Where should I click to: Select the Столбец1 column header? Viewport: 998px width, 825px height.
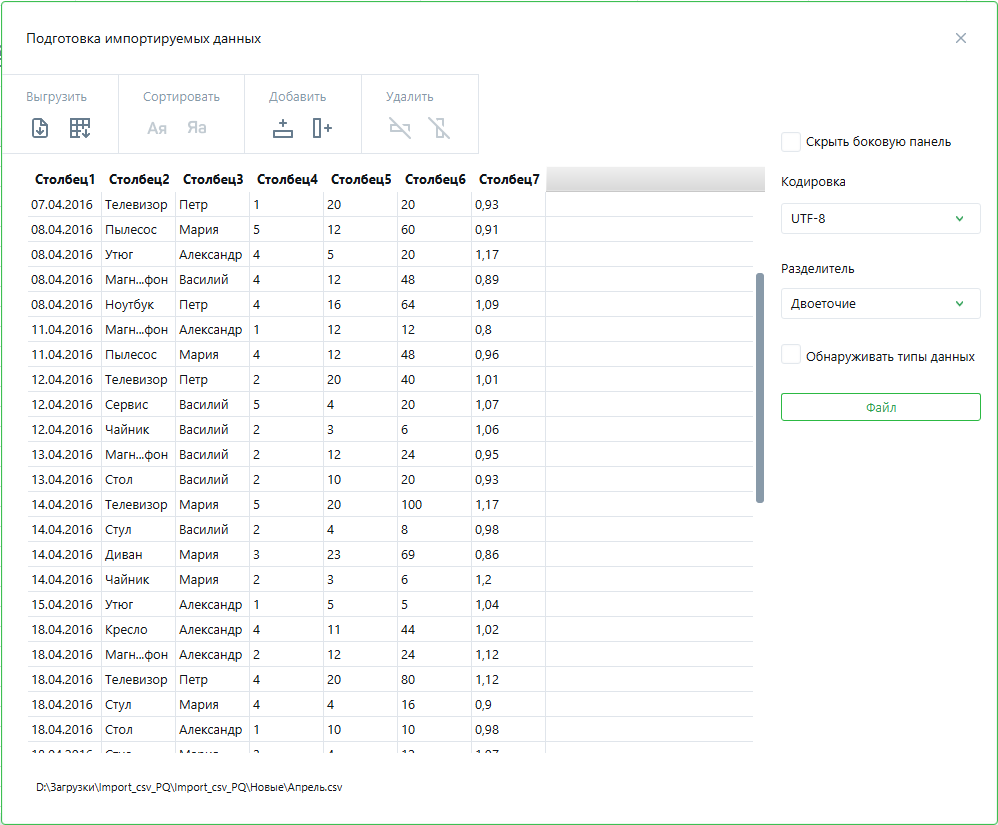point(65,180)
